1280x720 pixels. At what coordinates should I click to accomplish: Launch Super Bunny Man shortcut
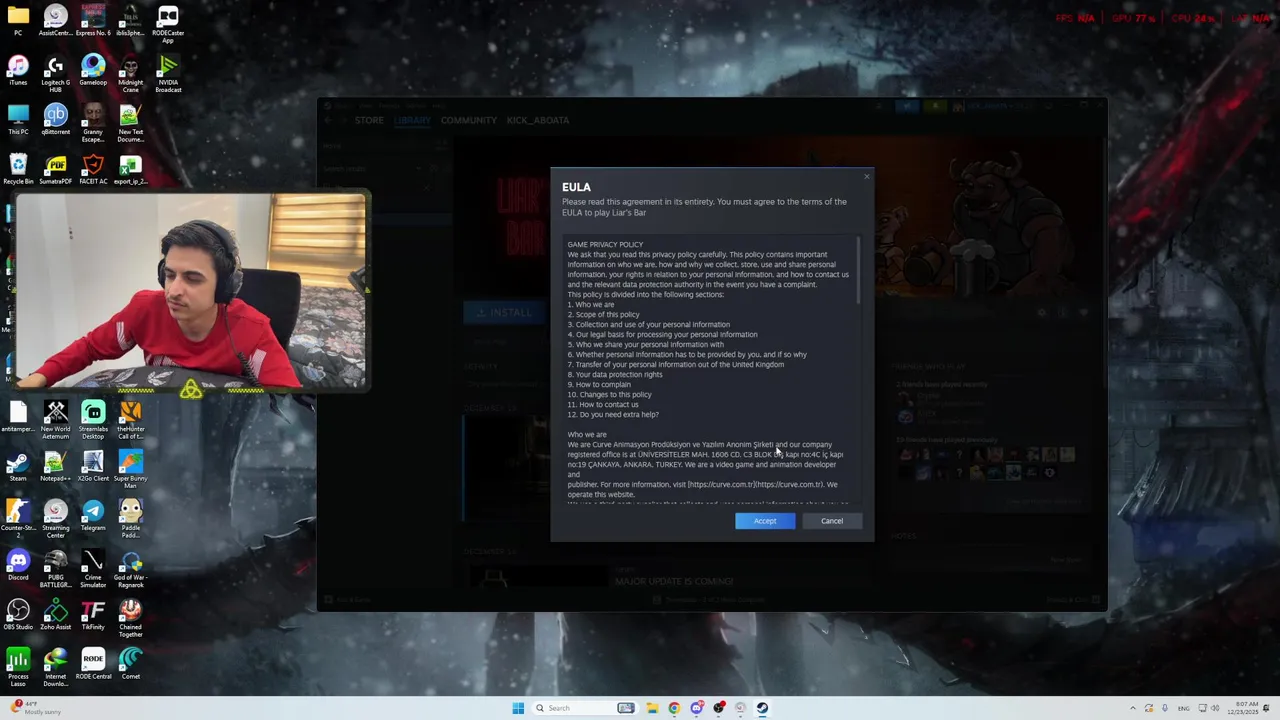[130, 470]
